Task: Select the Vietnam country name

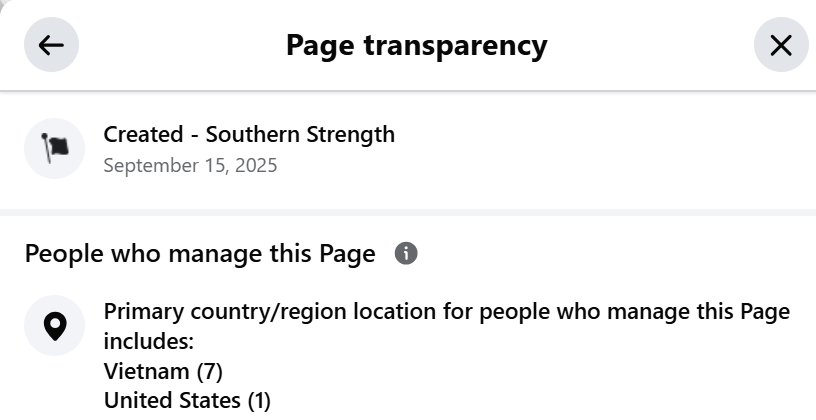Action: pyautogui.click(x=146, y=372)
